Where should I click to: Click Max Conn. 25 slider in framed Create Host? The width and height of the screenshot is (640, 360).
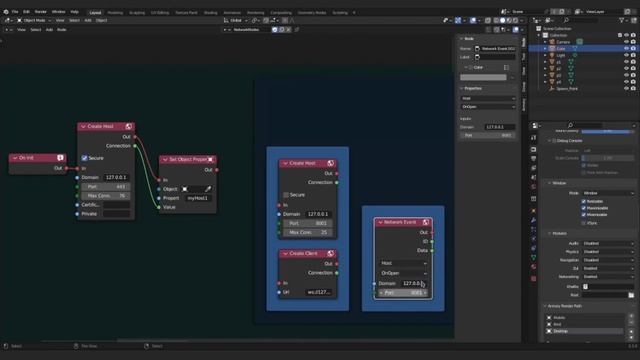[307, 232]
